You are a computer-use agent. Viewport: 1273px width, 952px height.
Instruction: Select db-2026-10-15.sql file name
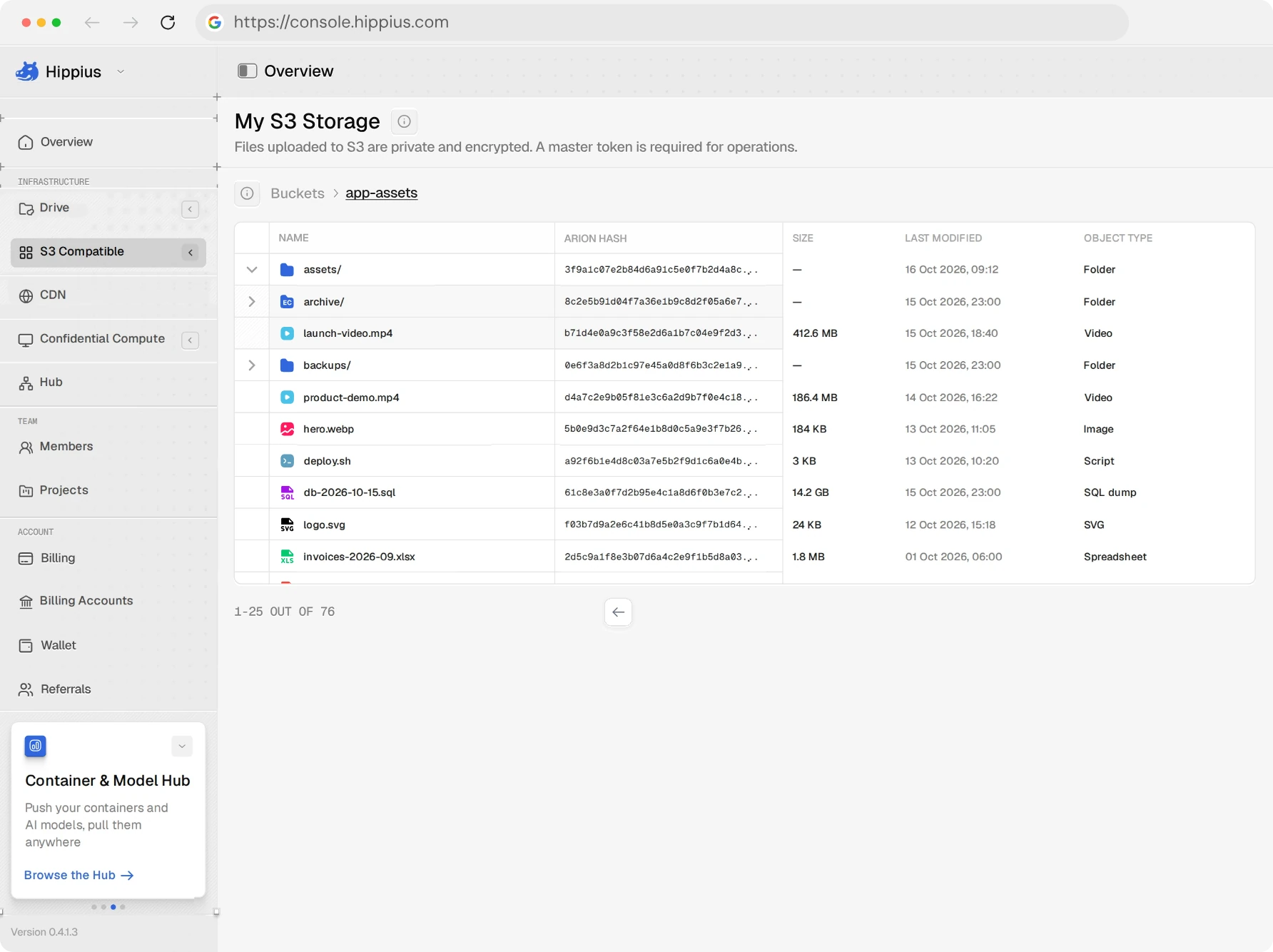tap(350, 492)
